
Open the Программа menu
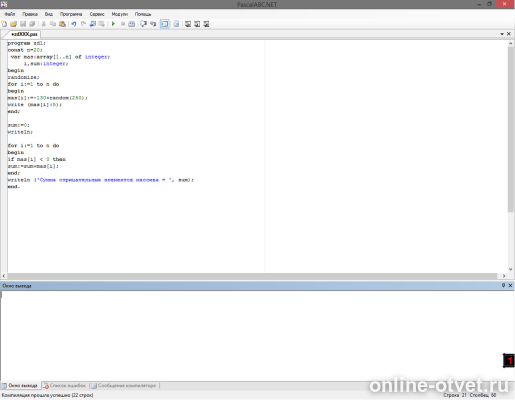(x=71, y=14)
